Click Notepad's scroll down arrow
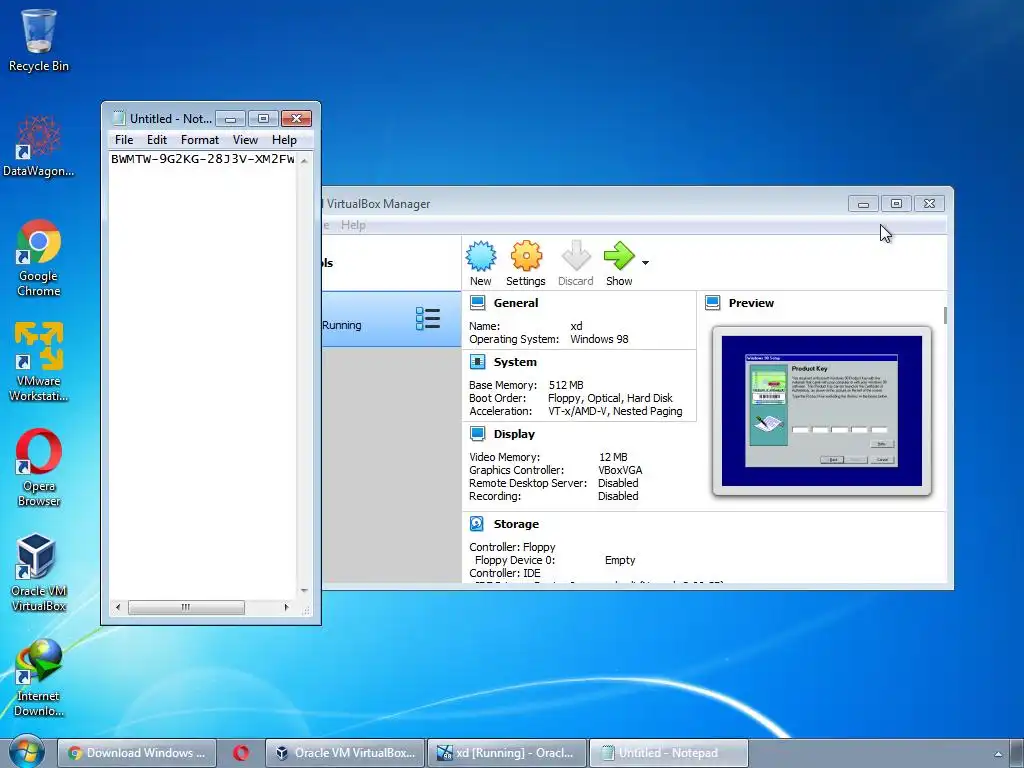This screenshot has width=1024, height=768. click(304, 590)
